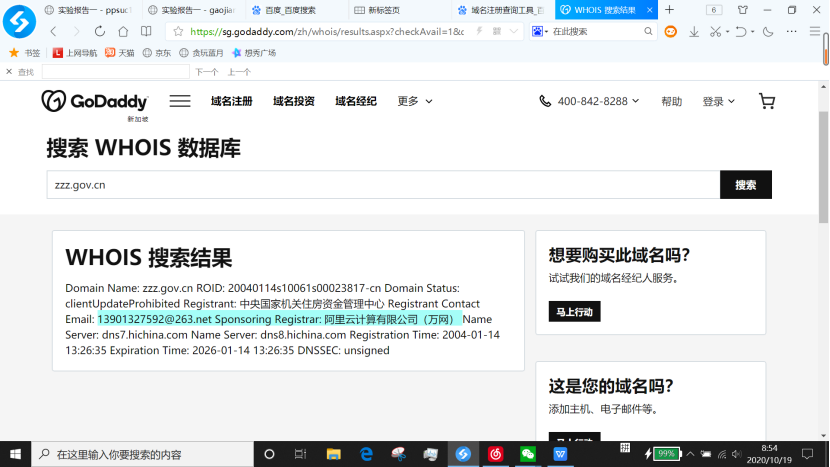Viewport: 830px width, 467px height.
Task: Expand the 400-842-8288 phone dropdown
Action: point(589,101)
